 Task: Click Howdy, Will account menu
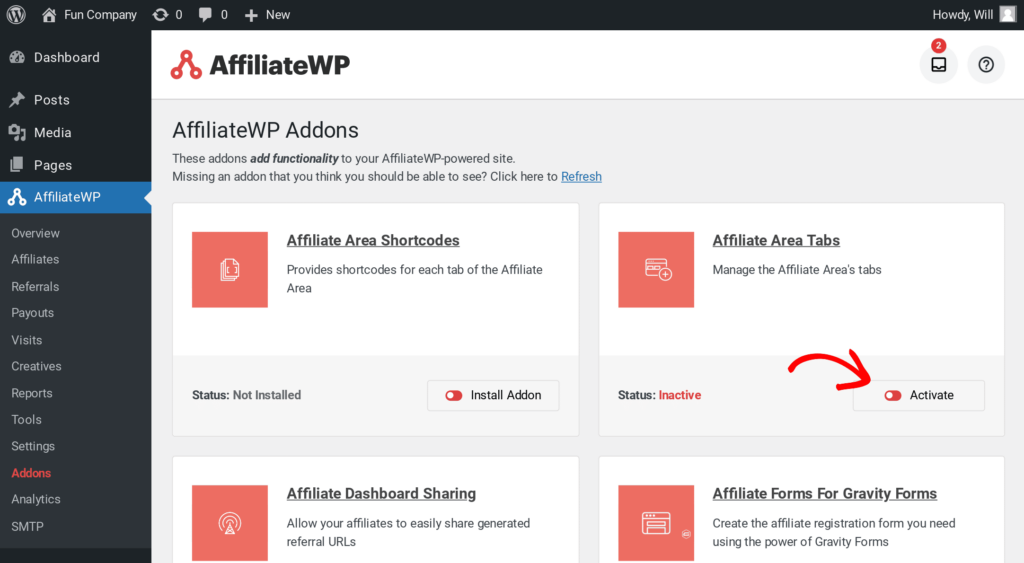(x=963, y=14)
